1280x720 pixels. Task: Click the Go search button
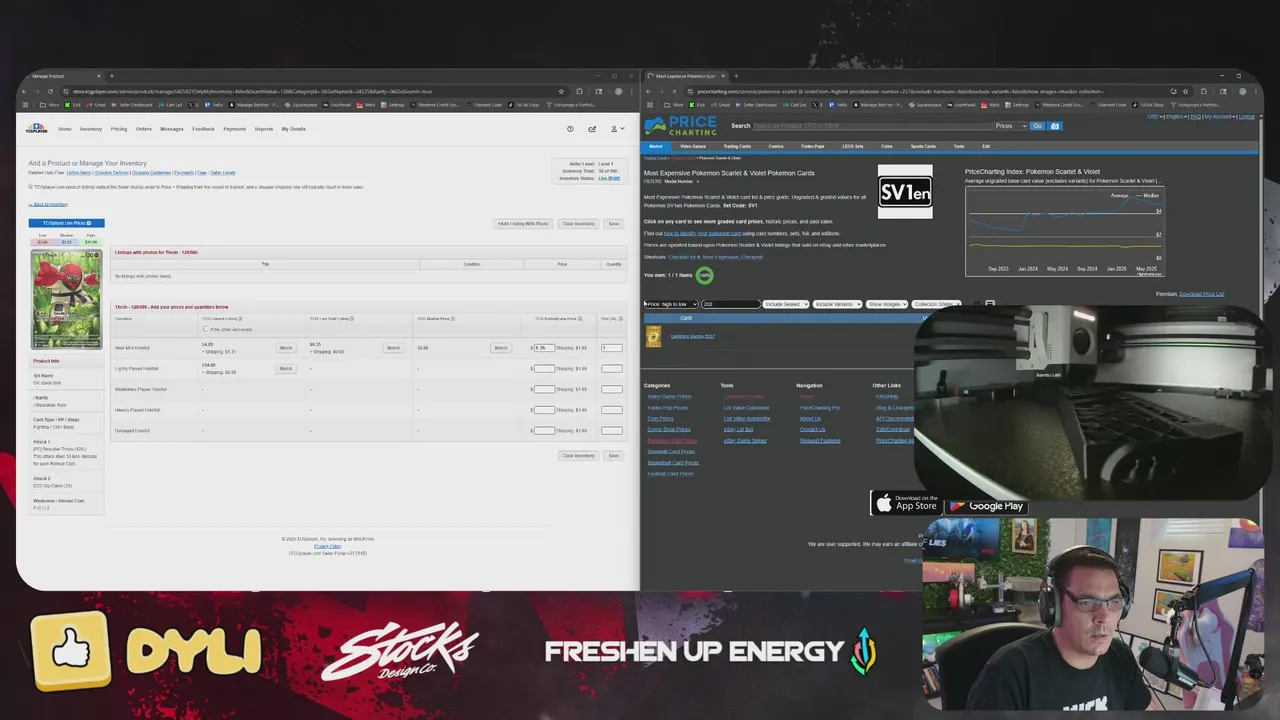[x=1037, y=126]
